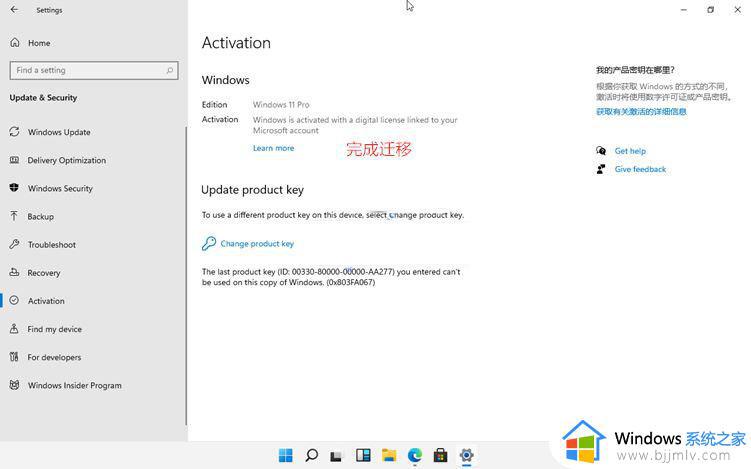
Task: Open the Start menu from the taskbar
Action: pos(285,455)
